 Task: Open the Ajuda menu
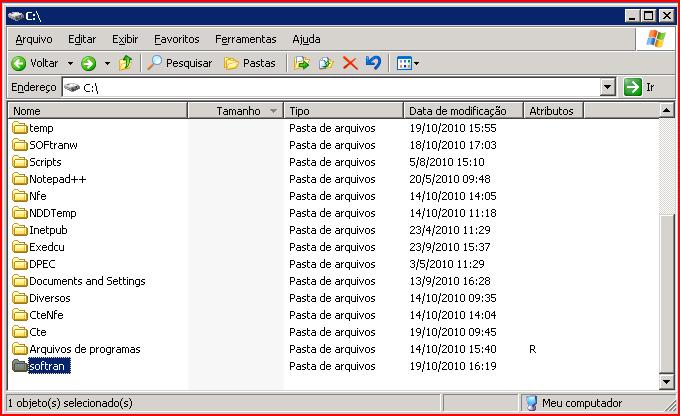point(306,39)
